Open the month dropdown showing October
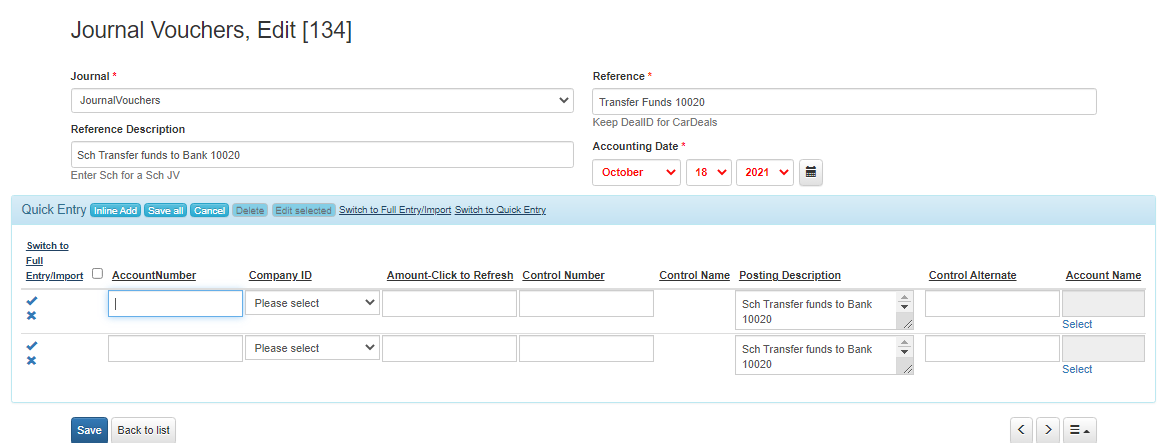The image size is (1163, 443). coord(636,172)
